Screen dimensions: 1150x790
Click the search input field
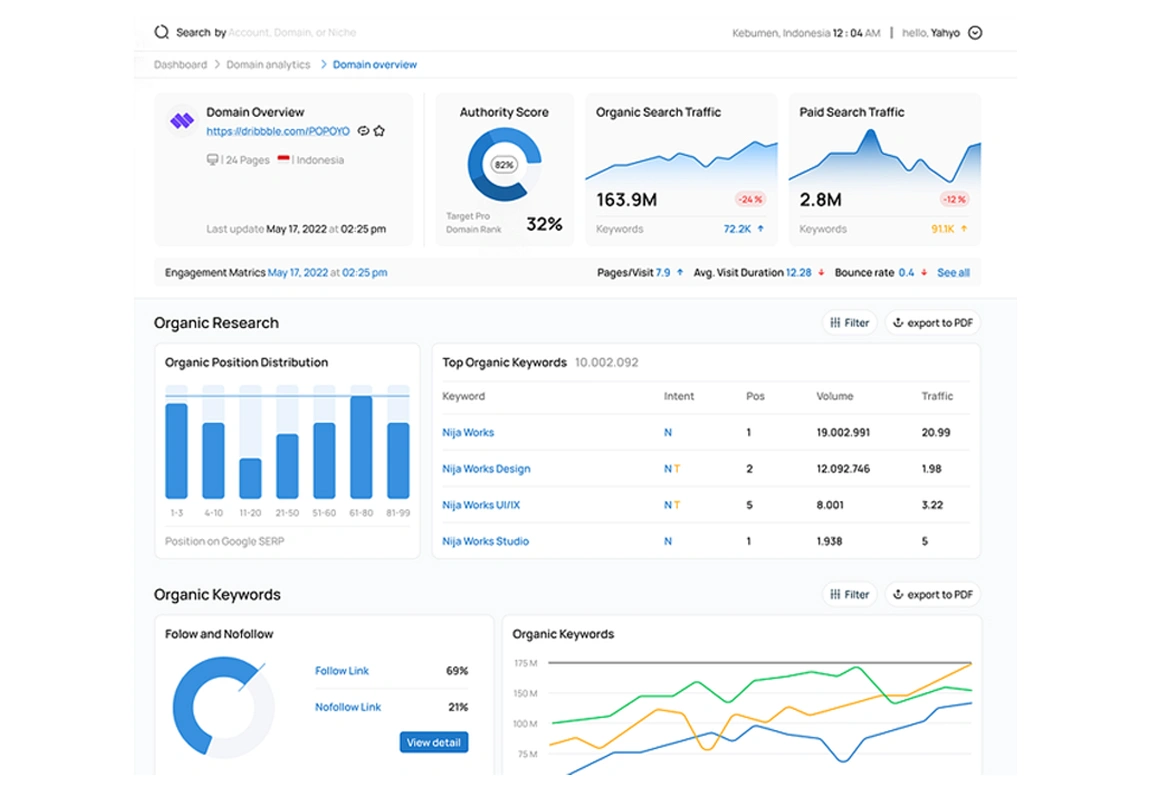pos(290,31)
